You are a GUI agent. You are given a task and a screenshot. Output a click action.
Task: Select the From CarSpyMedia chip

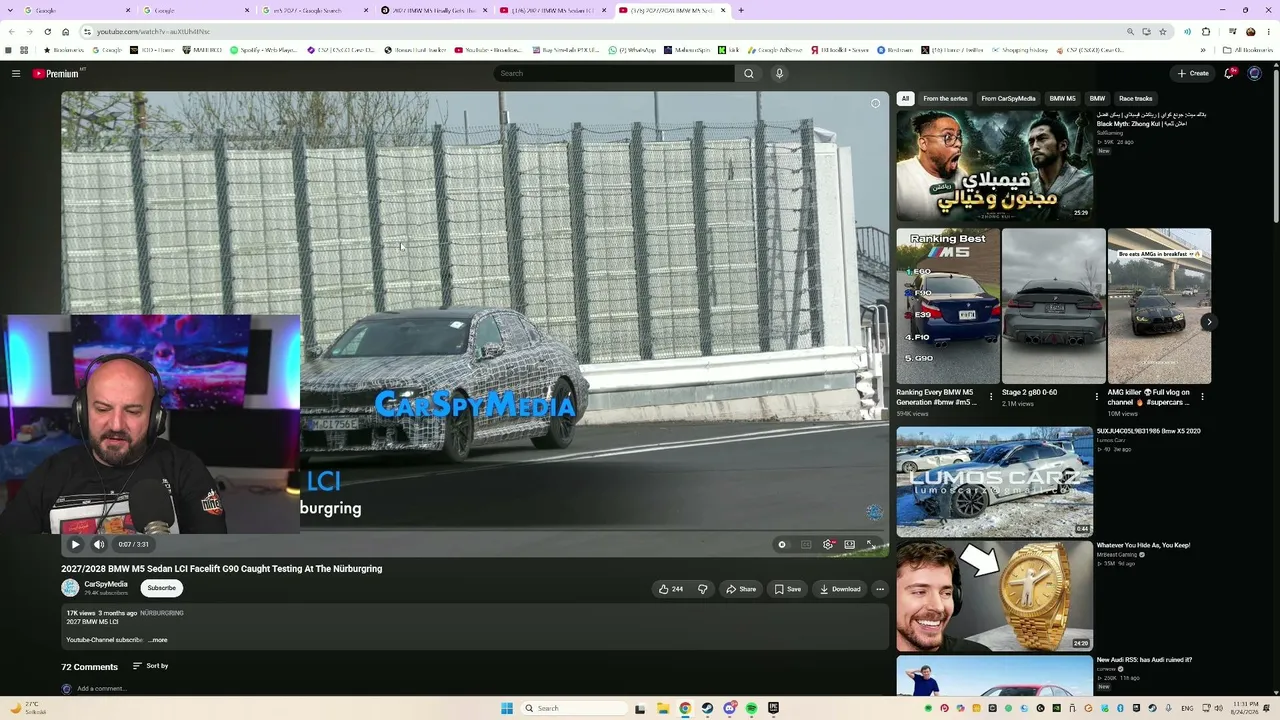click(x=1008, y=99)
